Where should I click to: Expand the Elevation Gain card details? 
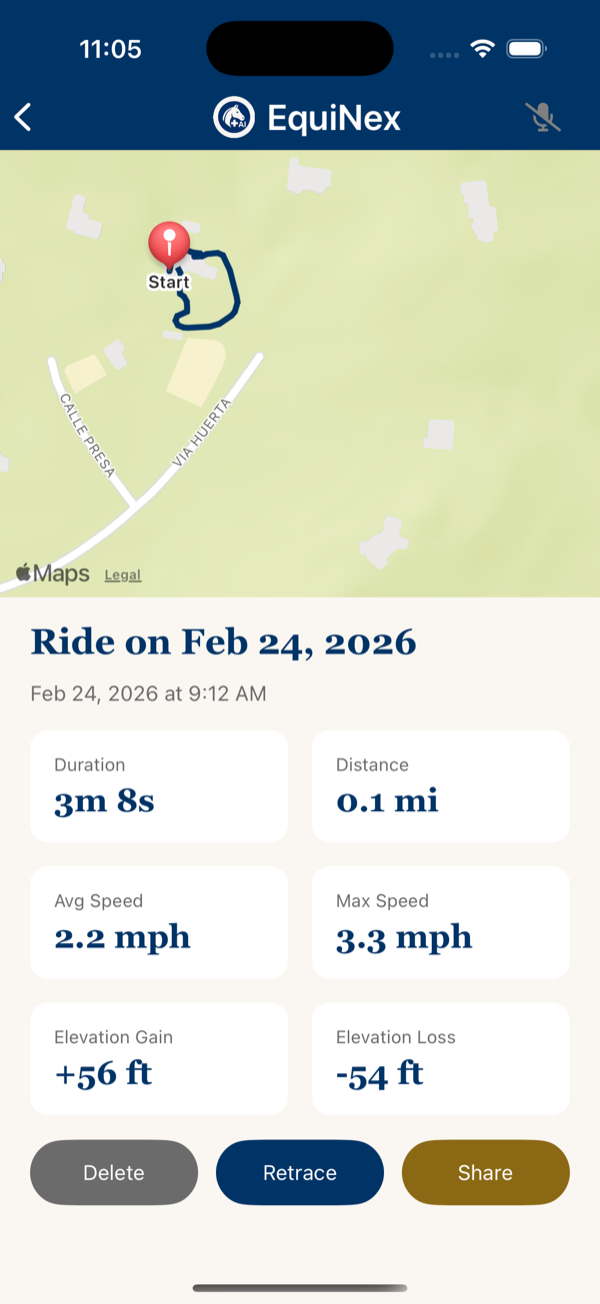pyautogui.click(x=159, y=1058)
